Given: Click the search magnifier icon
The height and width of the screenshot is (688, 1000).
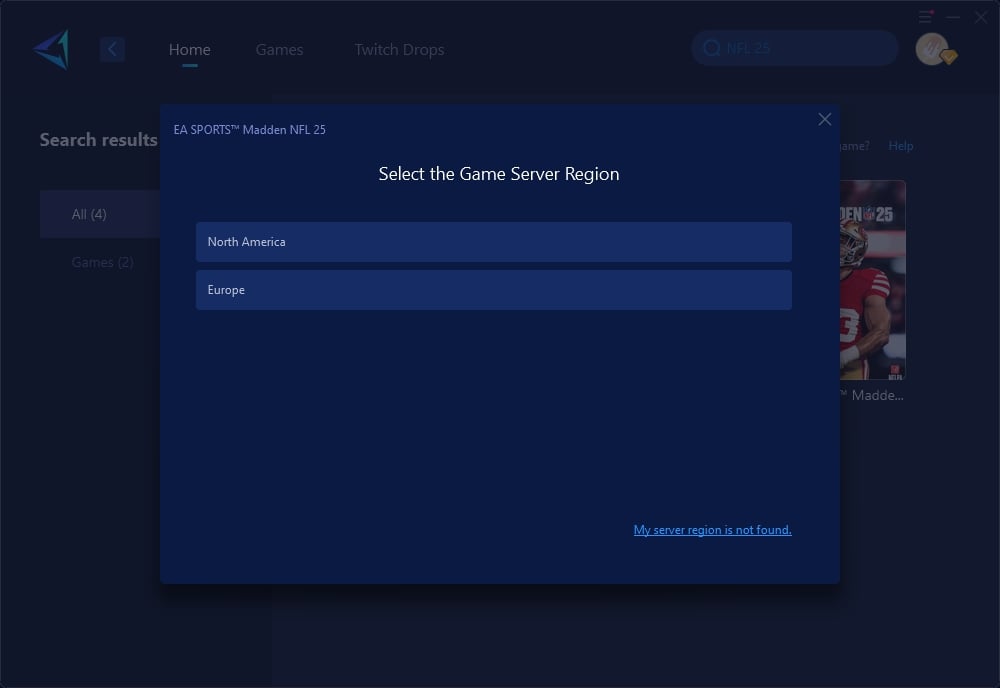Looking at the screenshot, I should [x=712, y=48].
